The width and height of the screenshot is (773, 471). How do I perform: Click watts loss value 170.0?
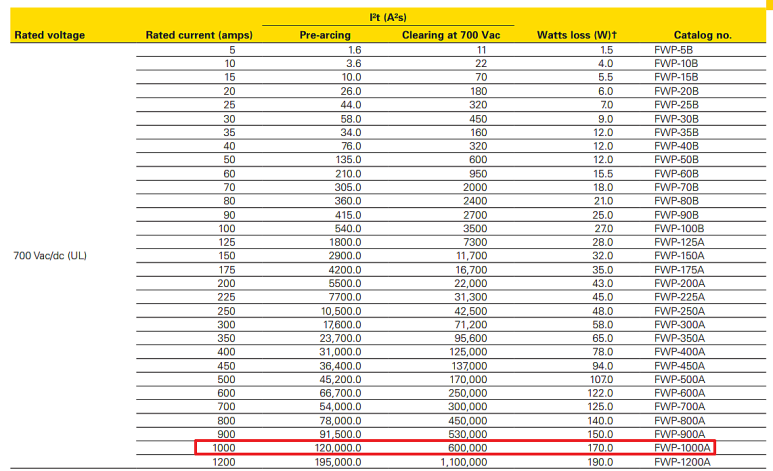600,448
